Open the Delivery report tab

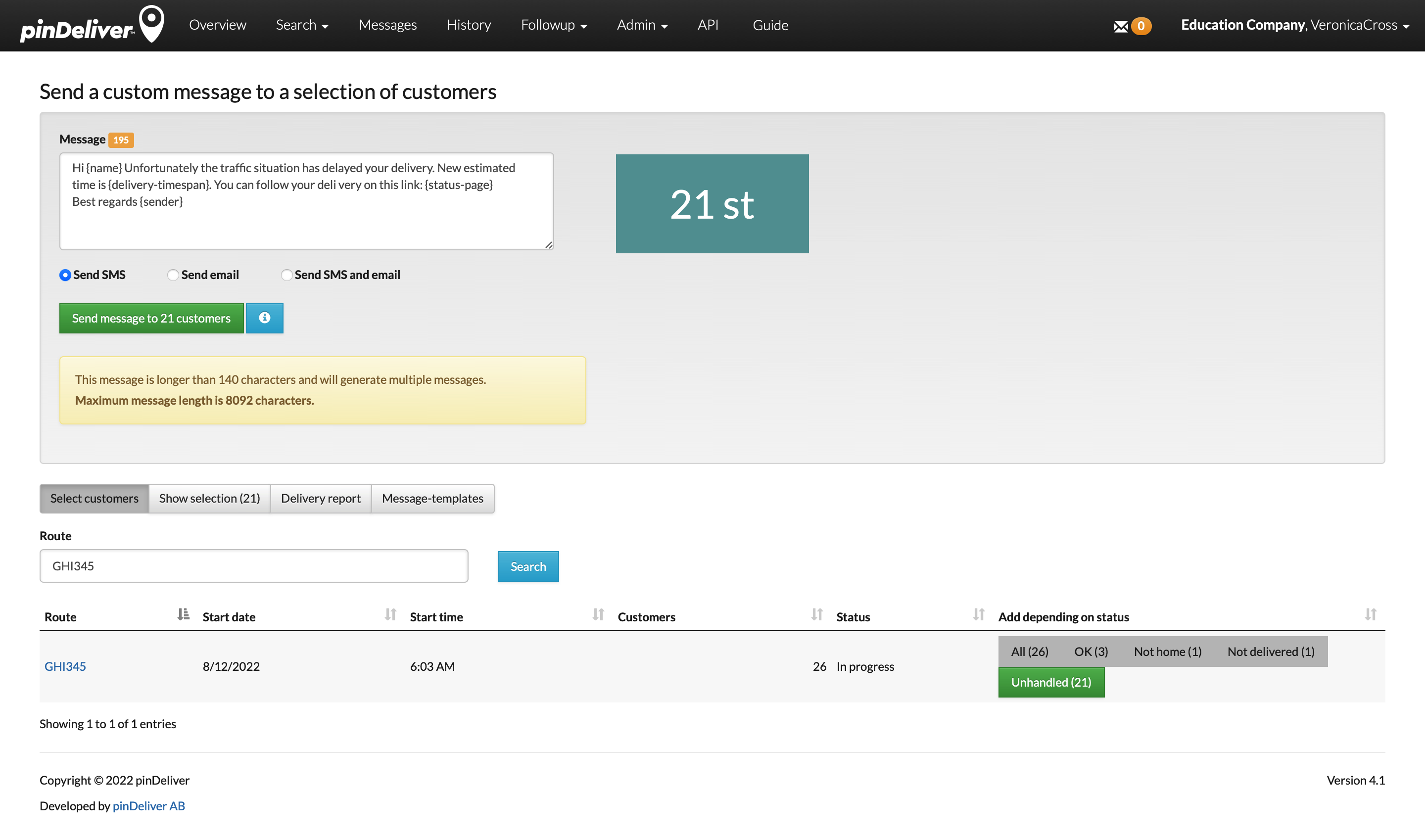tap(321, 498)
